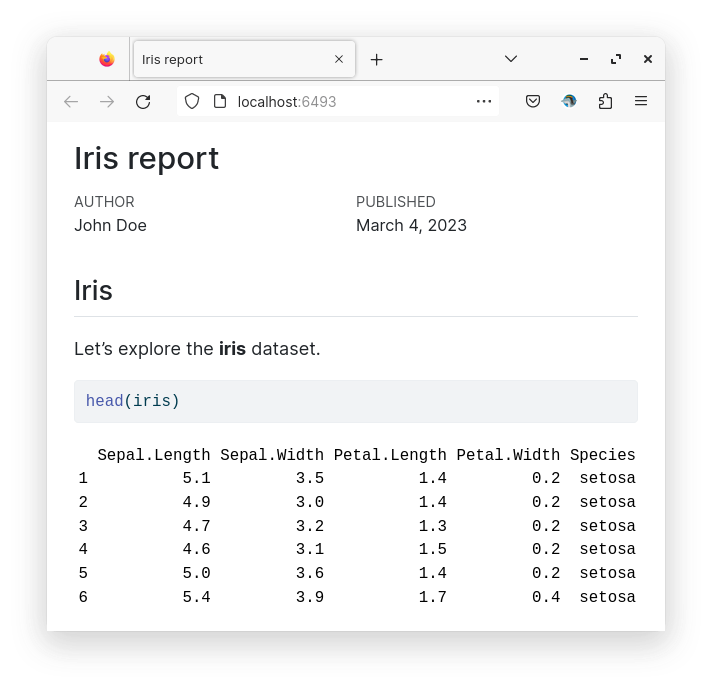Close the Iris report tab
The width and height of the screenshot is (712, 688).
point(339,60)
